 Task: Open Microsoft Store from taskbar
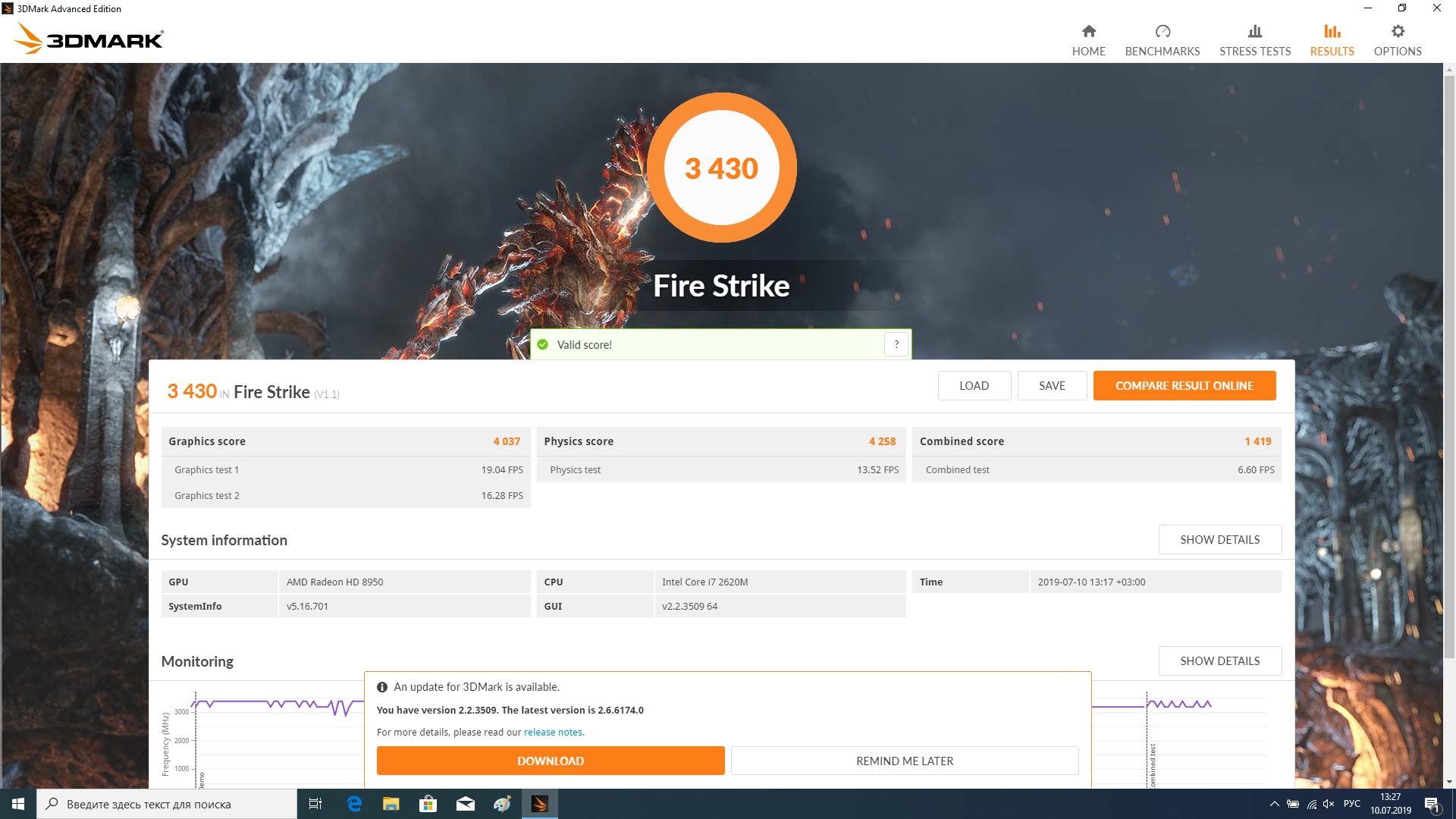[428, 804]
